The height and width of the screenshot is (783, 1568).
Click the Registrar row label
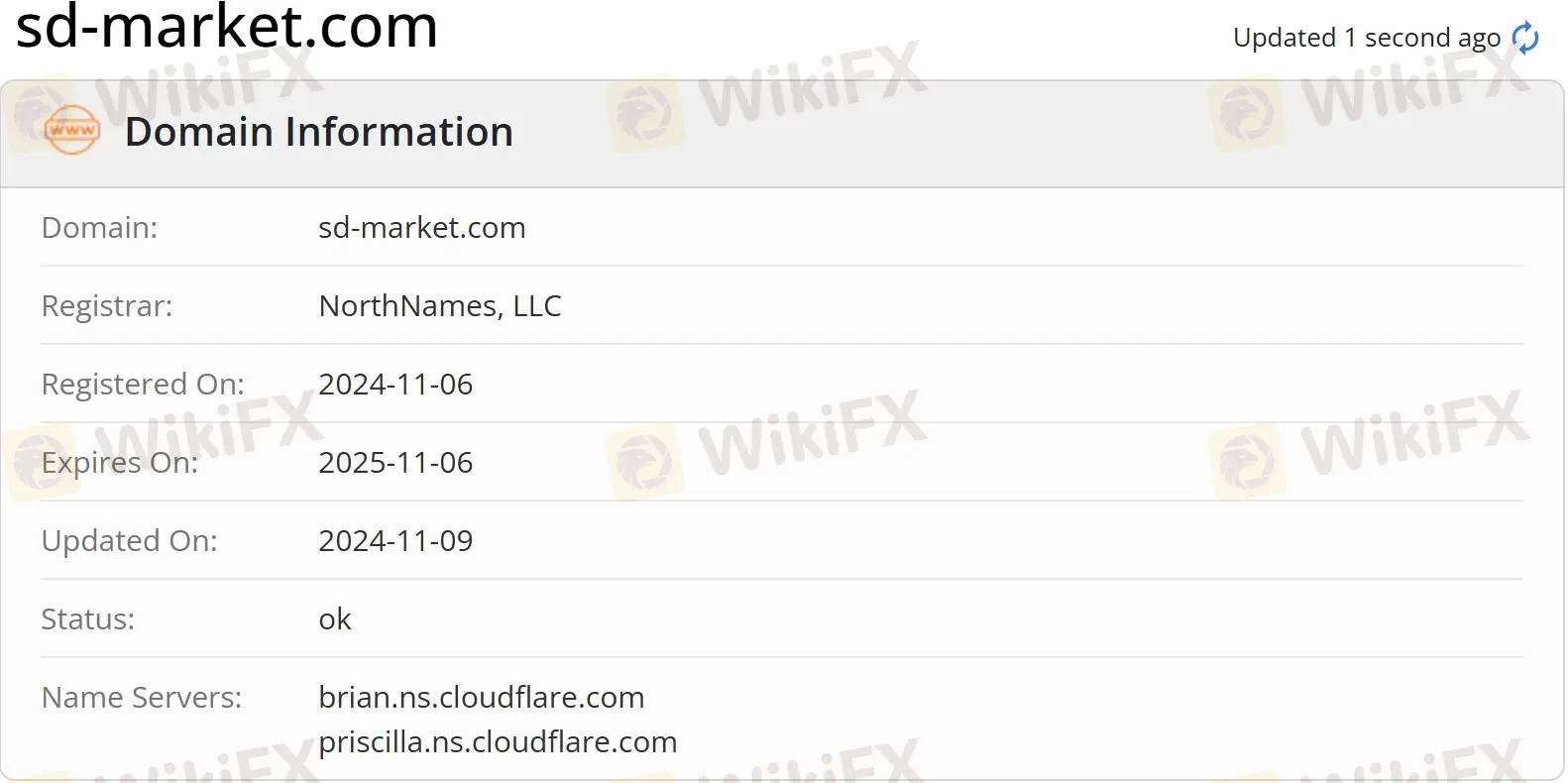click(x=106, y=305)
